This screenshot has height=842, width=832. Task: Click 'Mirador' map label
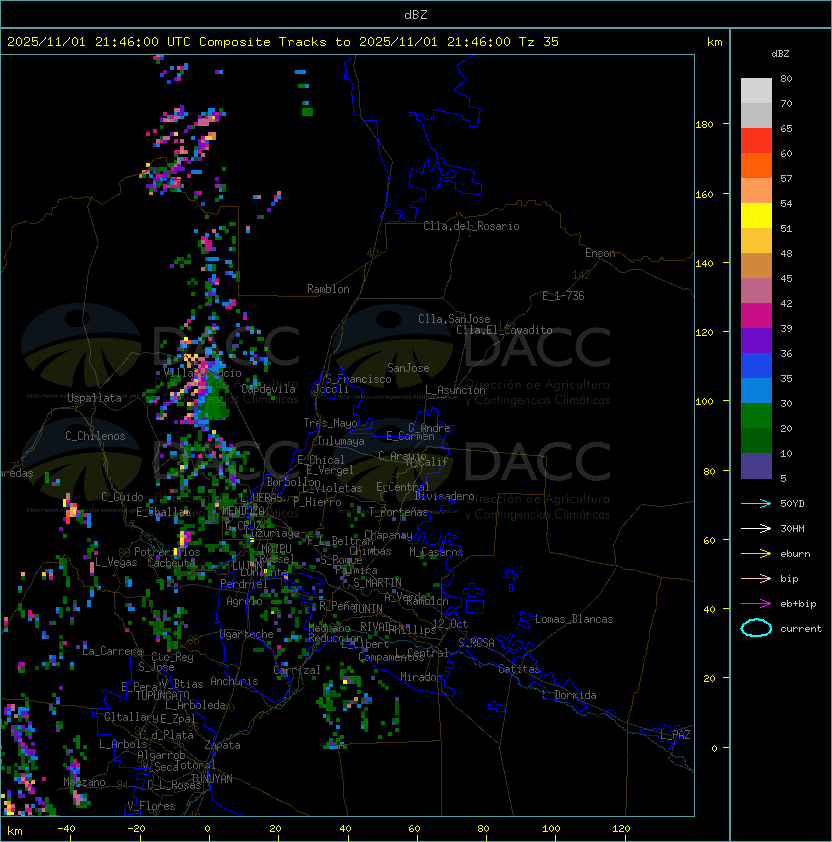[x=421, y=677]
